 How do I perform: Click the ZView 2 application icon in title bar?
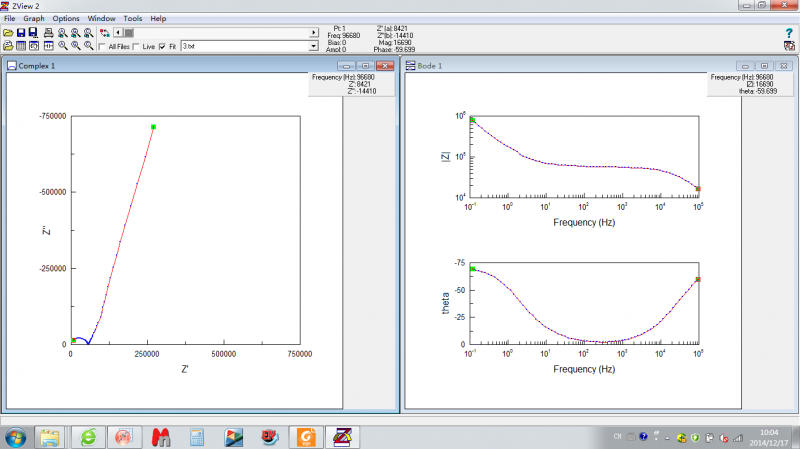(5, 6)
